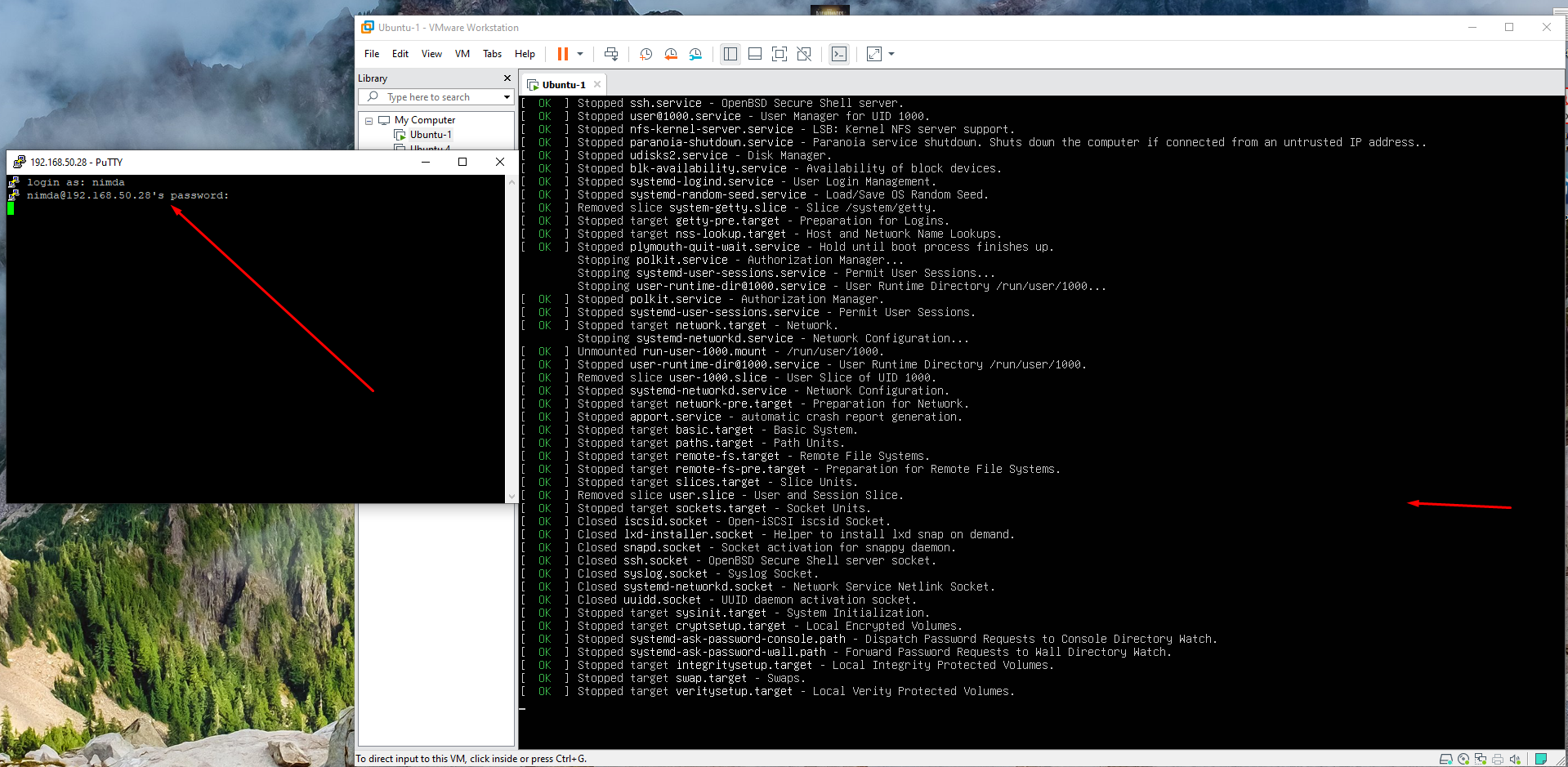Close the Library panel
The width and height of the screenshot is (1568, 767).
[x=507, y=78]
